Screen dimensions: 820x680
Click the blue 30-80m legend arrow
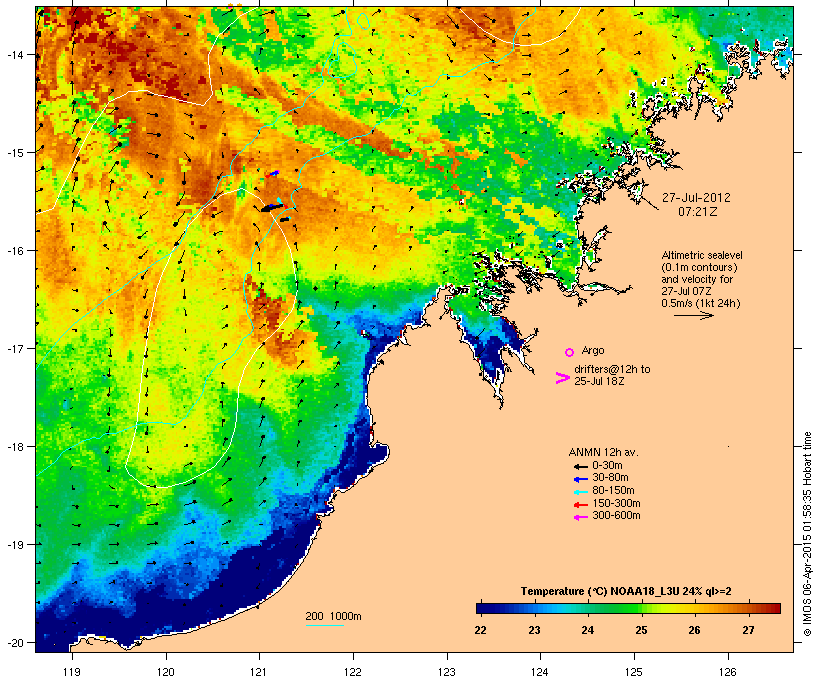(x=580, y=479)
